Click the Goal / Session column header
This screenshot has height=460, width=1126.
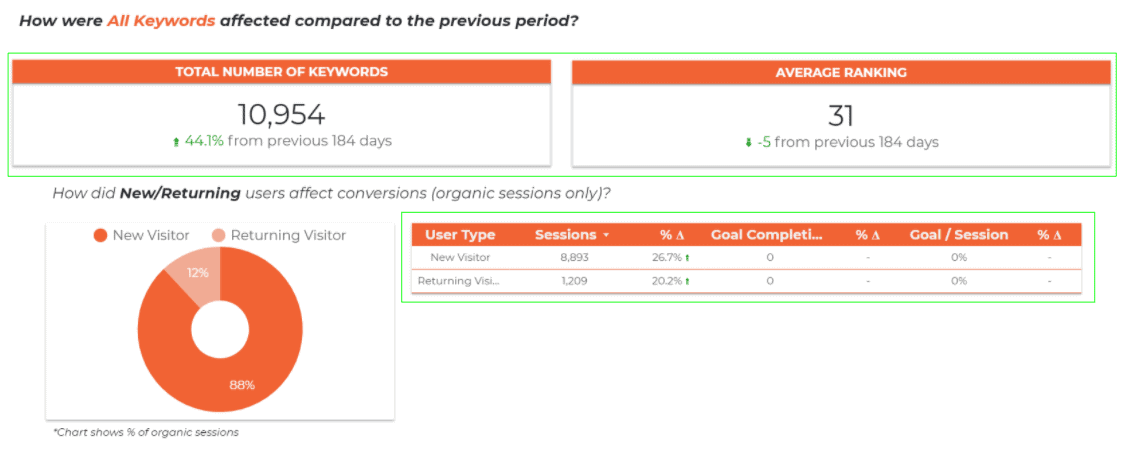[x=959, y=235]
